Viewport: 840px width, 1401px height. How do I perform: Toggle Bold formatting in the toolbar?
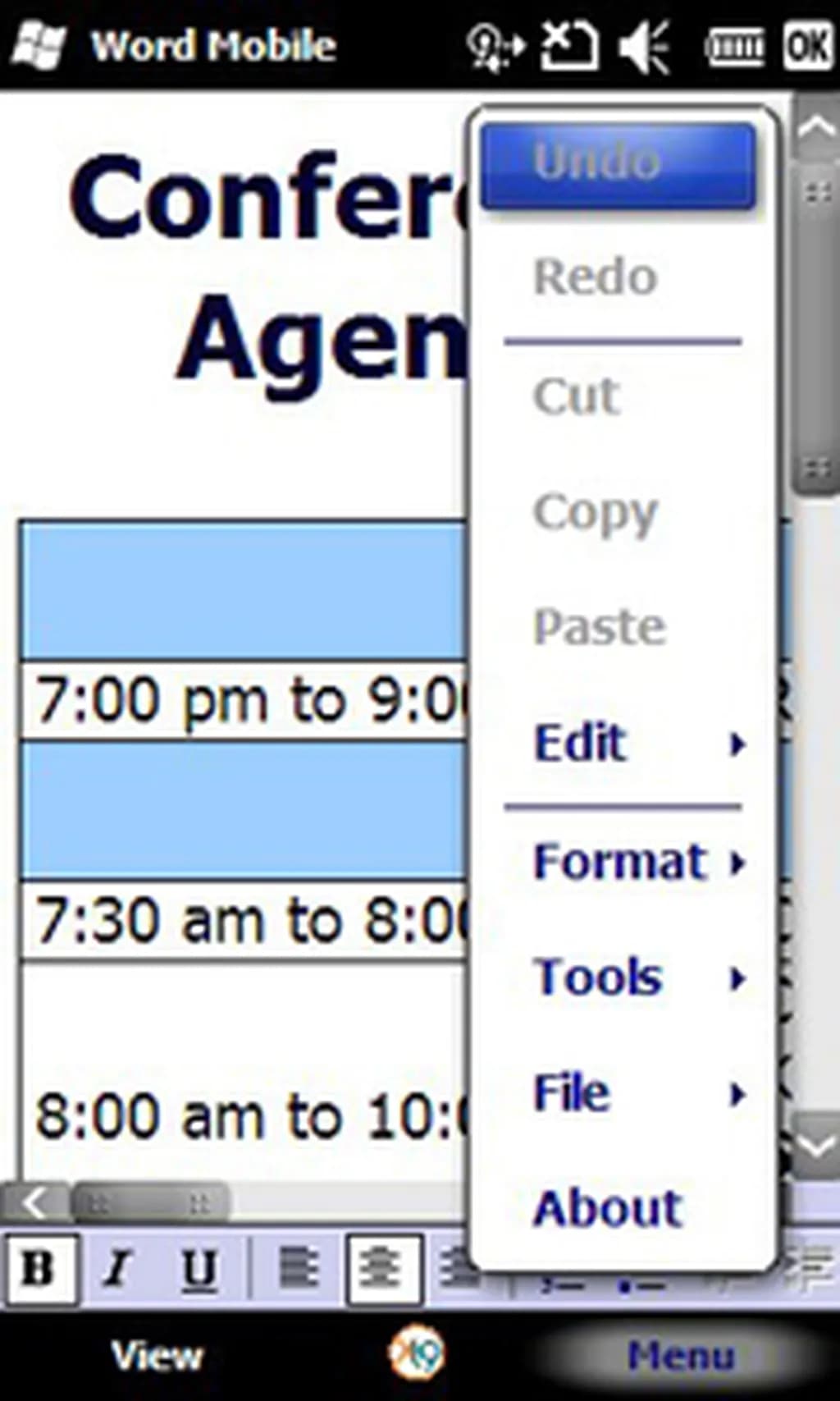pyautogui.click(x=39, y=1268)
